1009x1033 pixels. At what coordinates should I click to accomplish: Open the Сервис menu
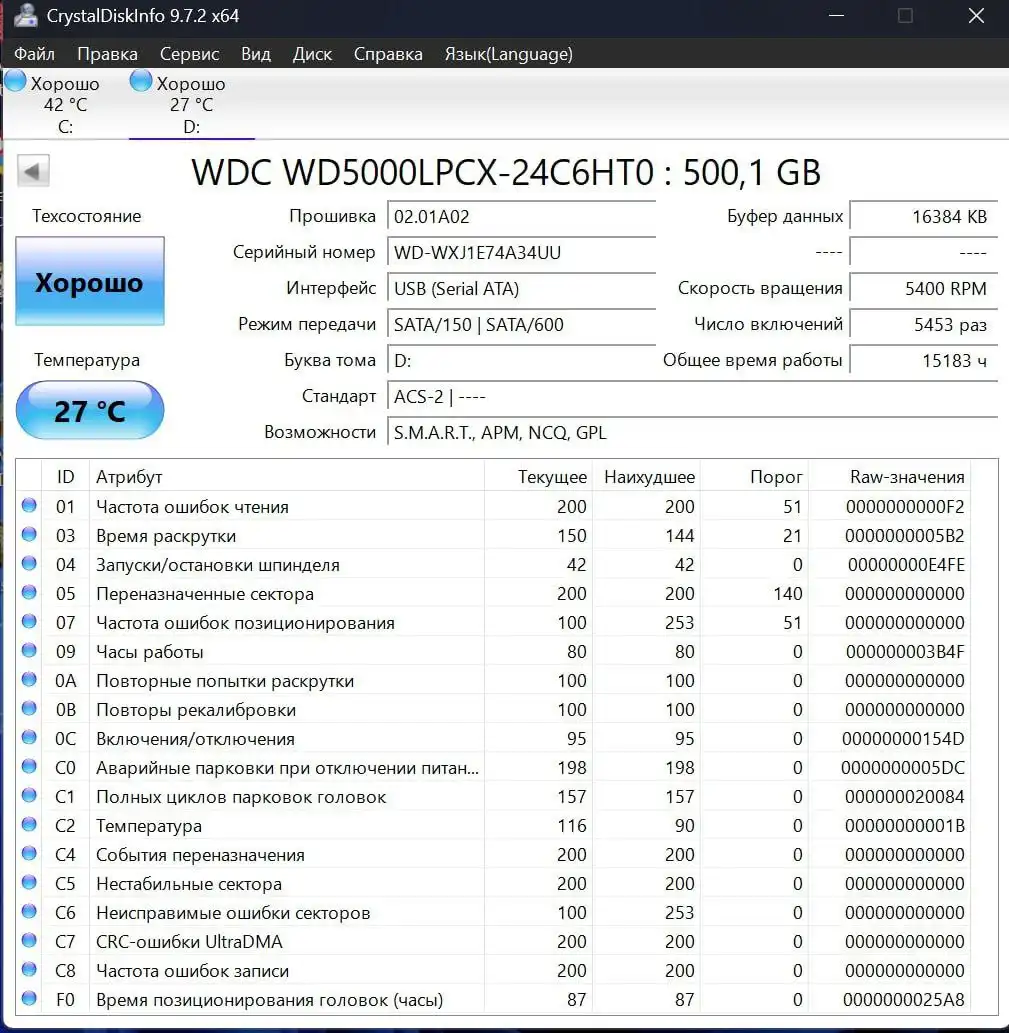tap(189, 54)
